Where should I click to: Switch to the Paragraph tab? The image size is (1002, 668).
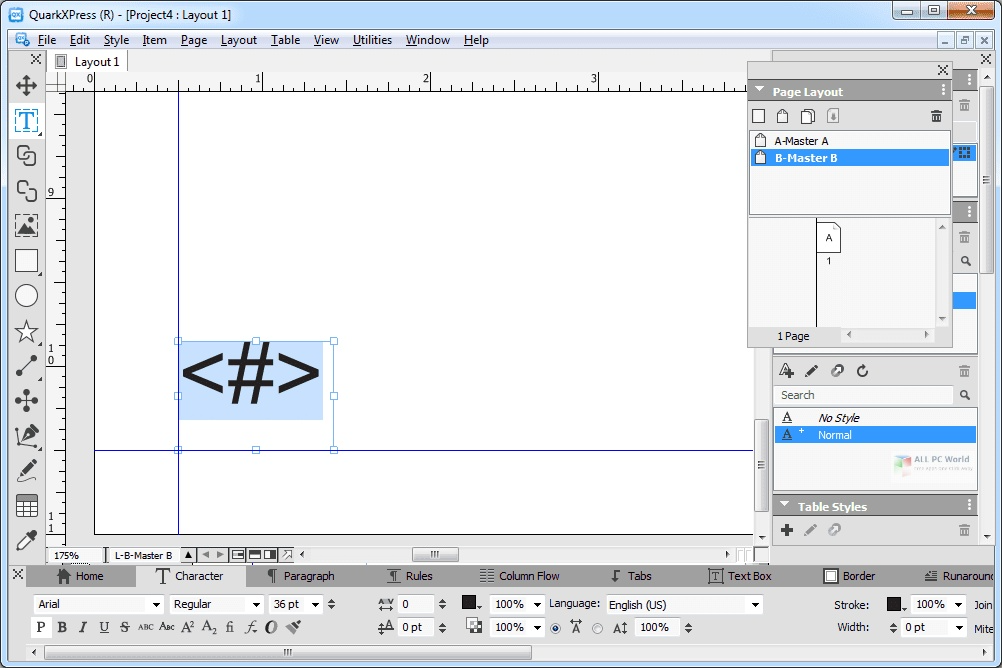point(309,576)
